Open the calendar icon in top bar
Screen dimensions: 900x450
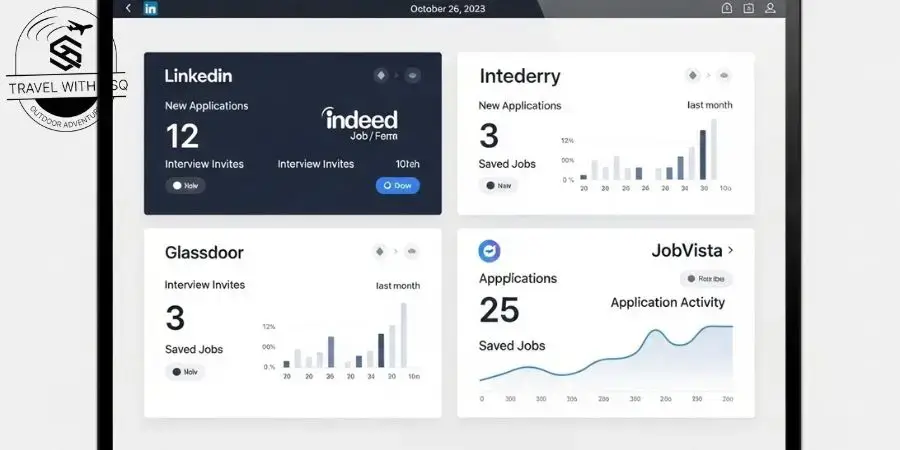point(748,8)
